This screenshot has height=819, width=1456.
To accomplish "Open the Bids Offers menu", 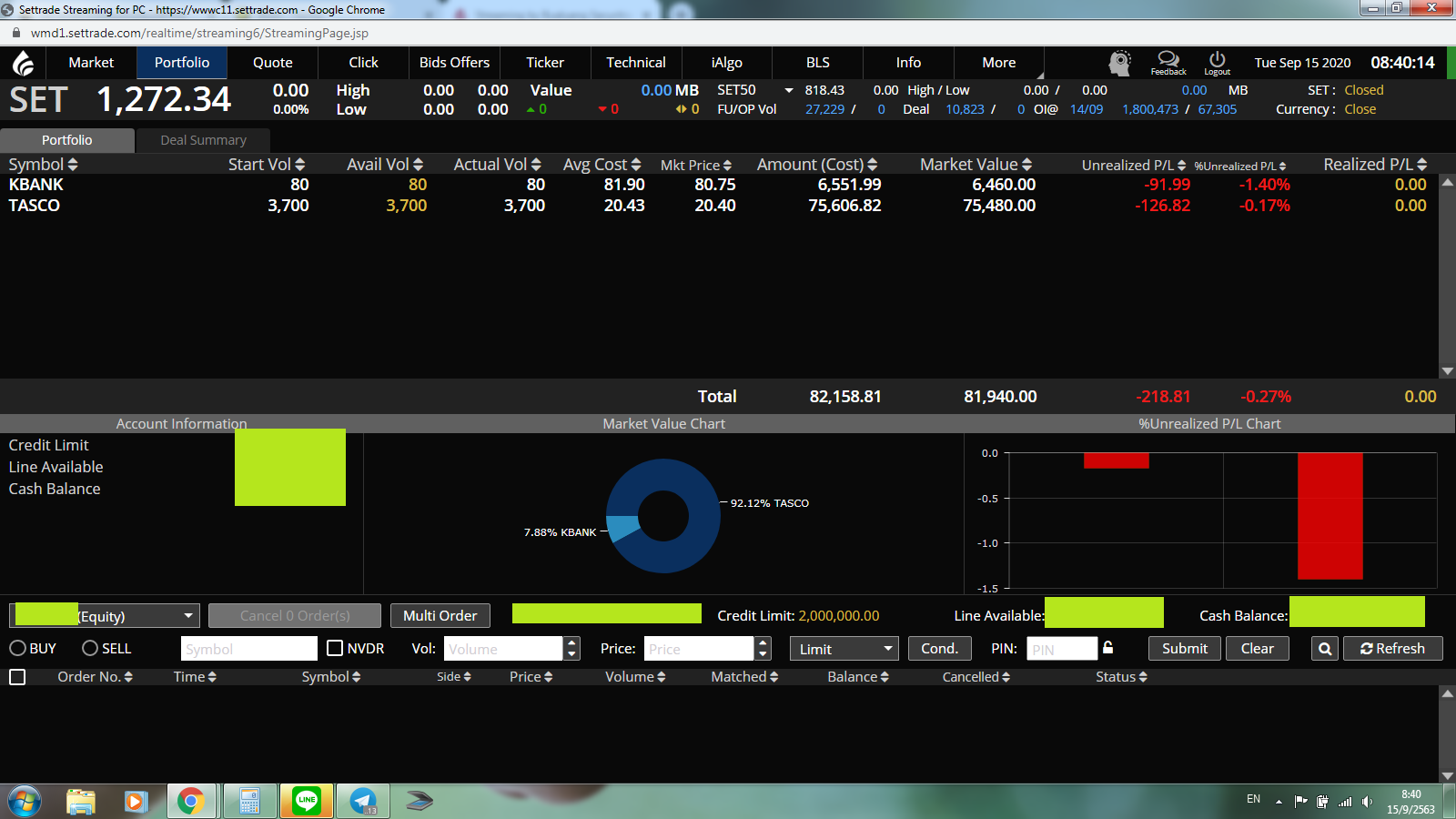I will click(454, 63).
